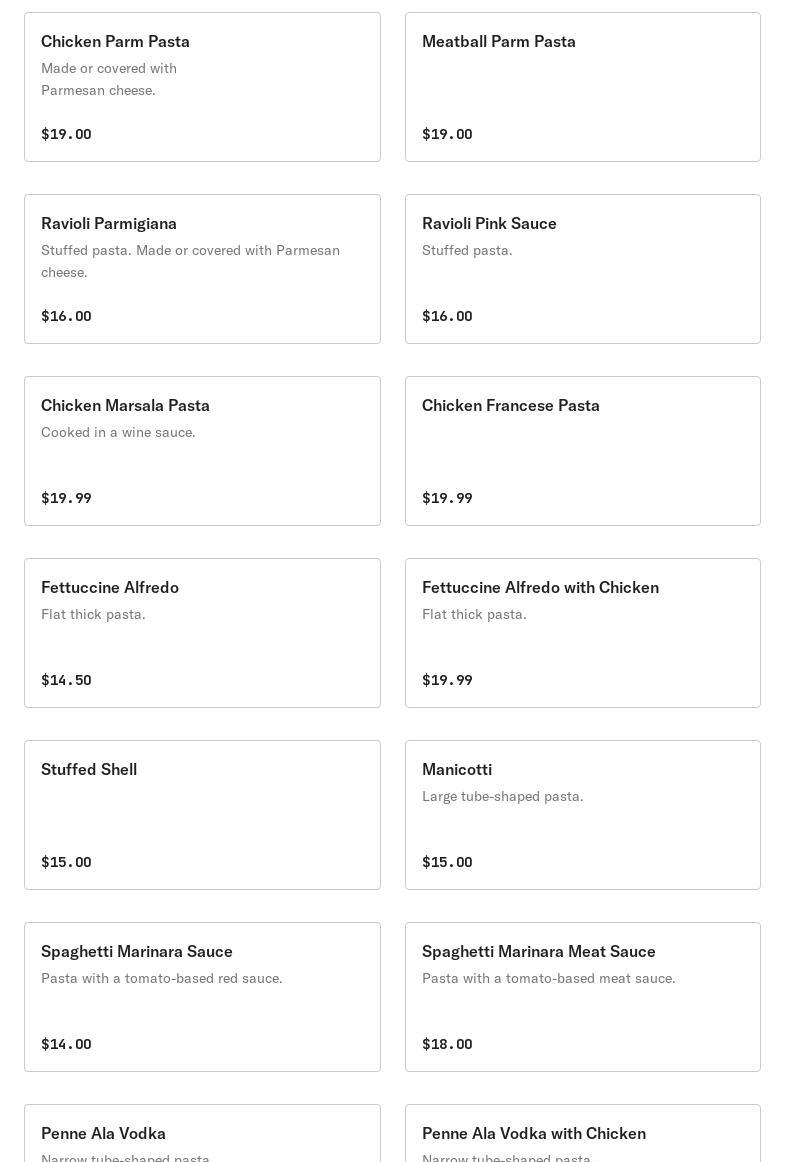Screen dimensions: 785x1162
Task: Choose the Stuffed Shell item
Action: point(202,815)
